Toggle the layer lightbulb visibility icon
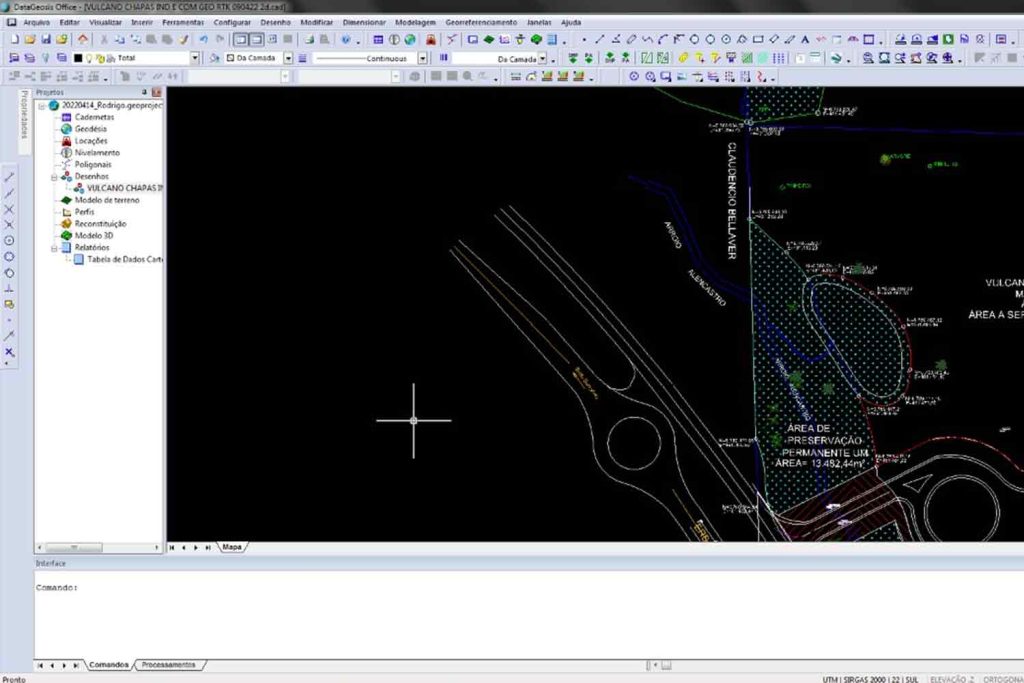1024x683 pixels. (x=89, y=58)
